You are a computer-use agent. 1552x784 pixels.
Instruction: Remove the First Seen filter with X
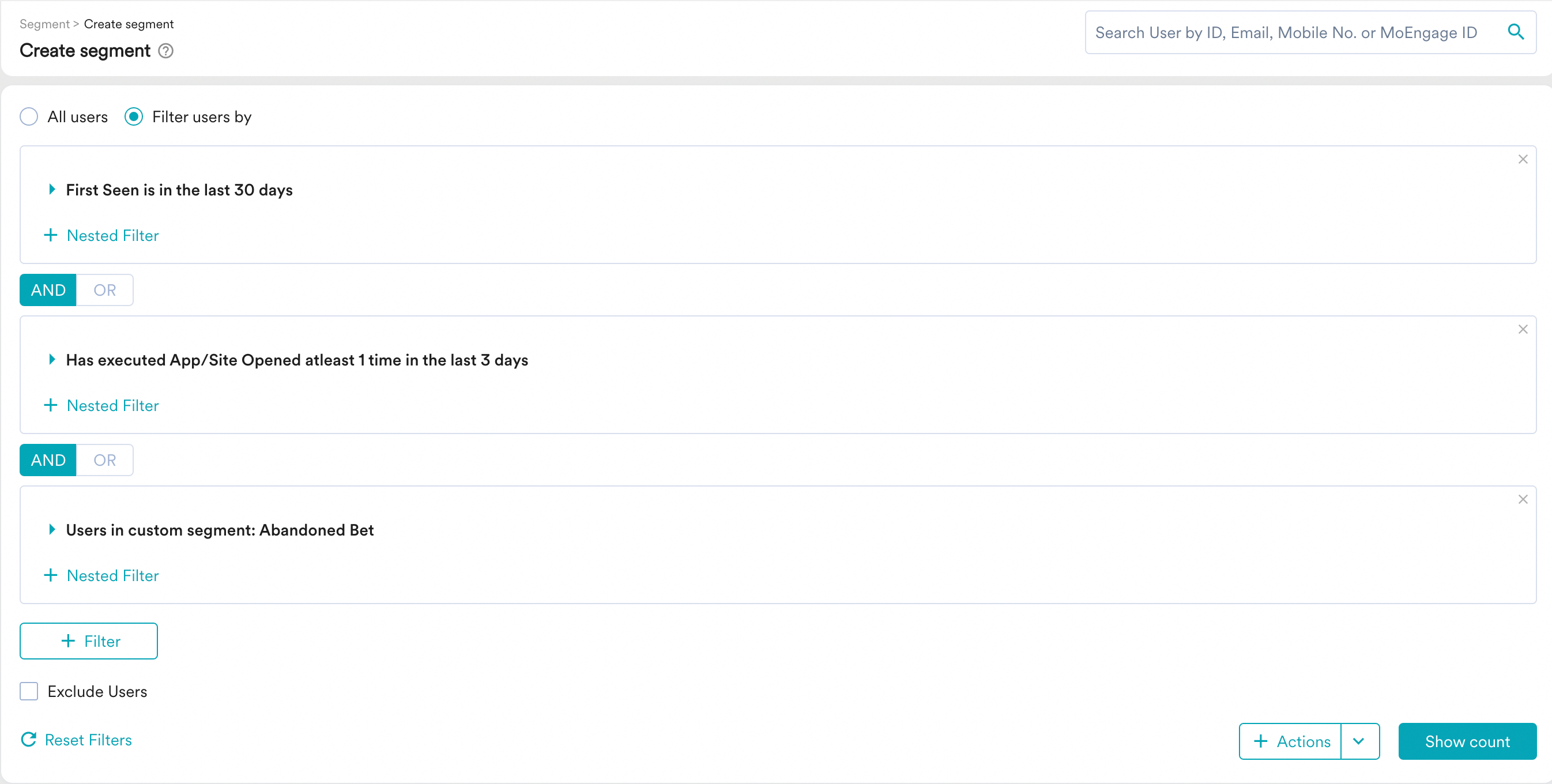1523,160
